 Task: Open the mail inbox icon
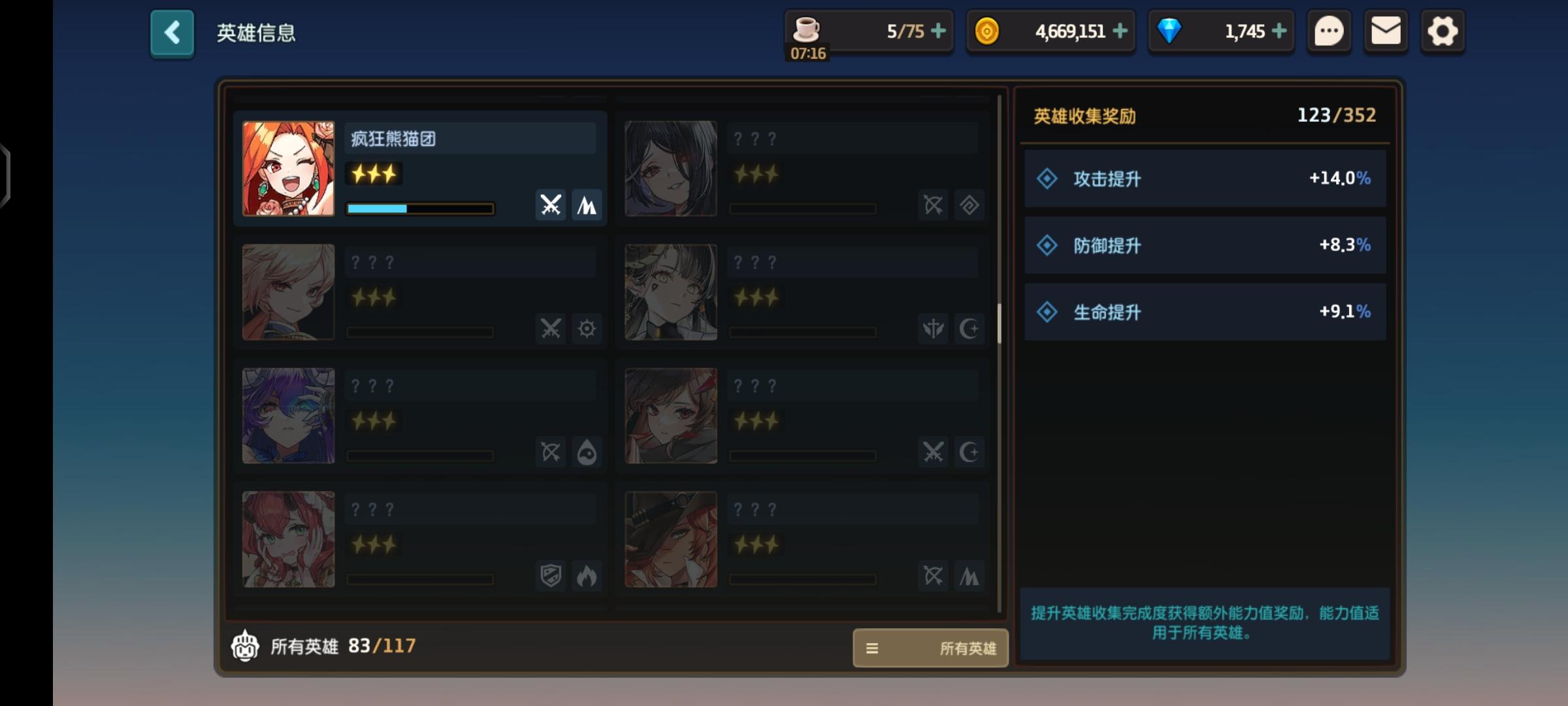[1386, 31]
